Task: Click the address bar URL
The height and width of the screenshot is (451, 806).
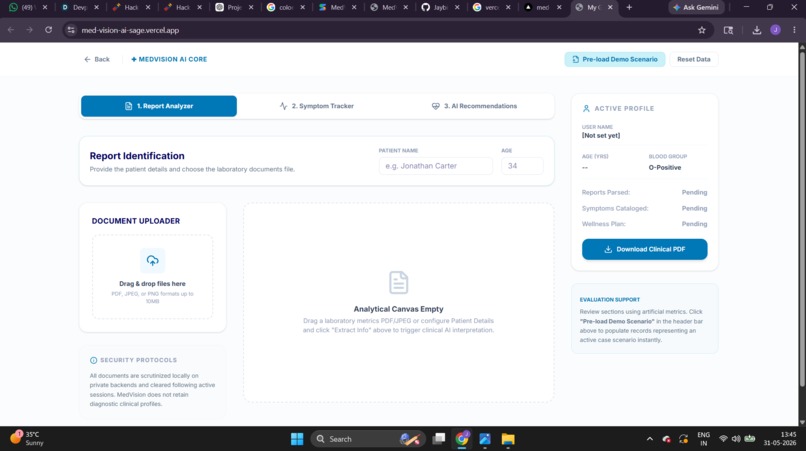Action: tap(130, 30)
